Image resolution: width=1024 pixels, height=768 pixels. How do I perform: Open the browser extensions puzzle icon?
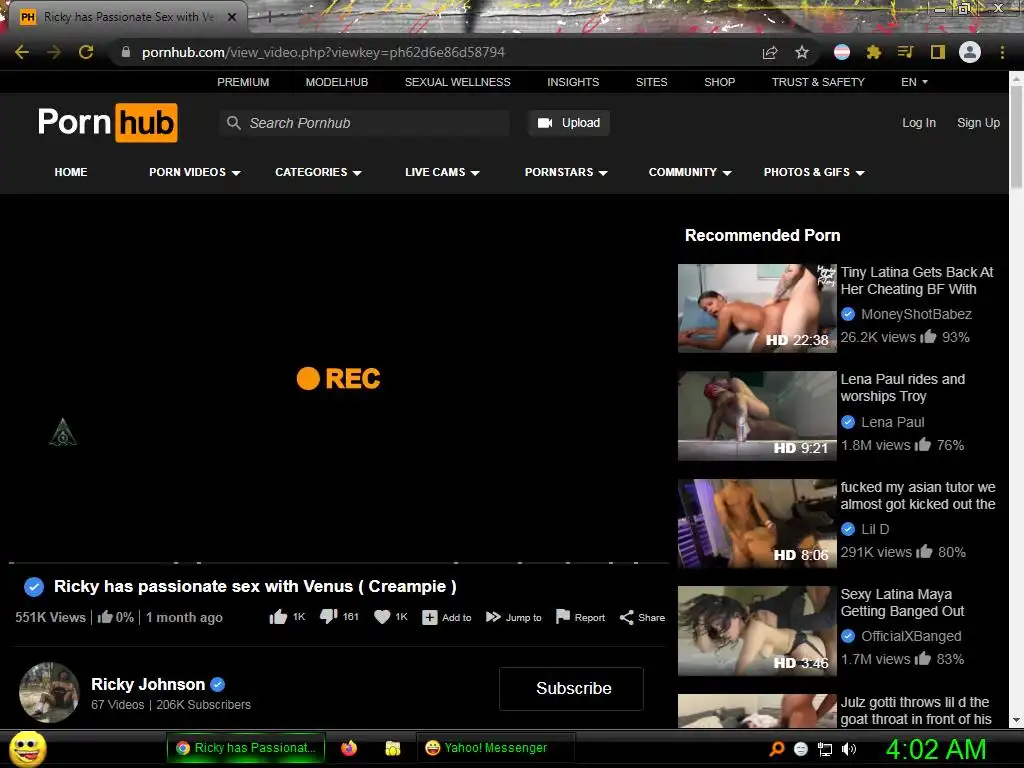pyautogui.click(x=874, y=52)
